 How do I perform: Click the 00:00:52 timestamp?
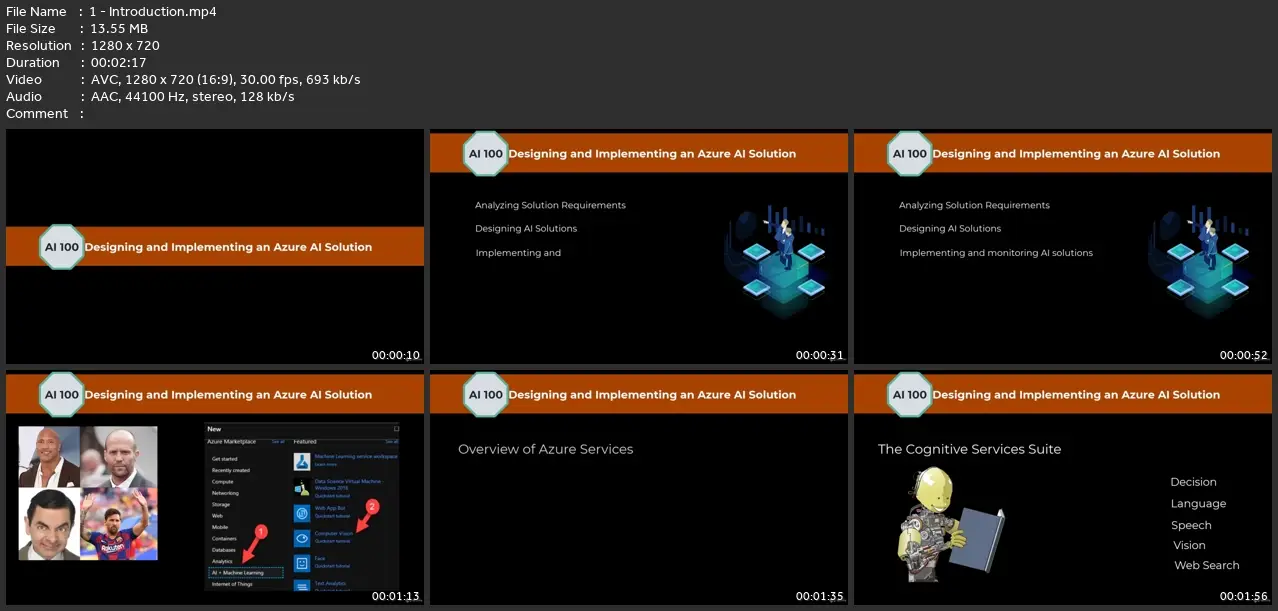(x=1244, y=355)
